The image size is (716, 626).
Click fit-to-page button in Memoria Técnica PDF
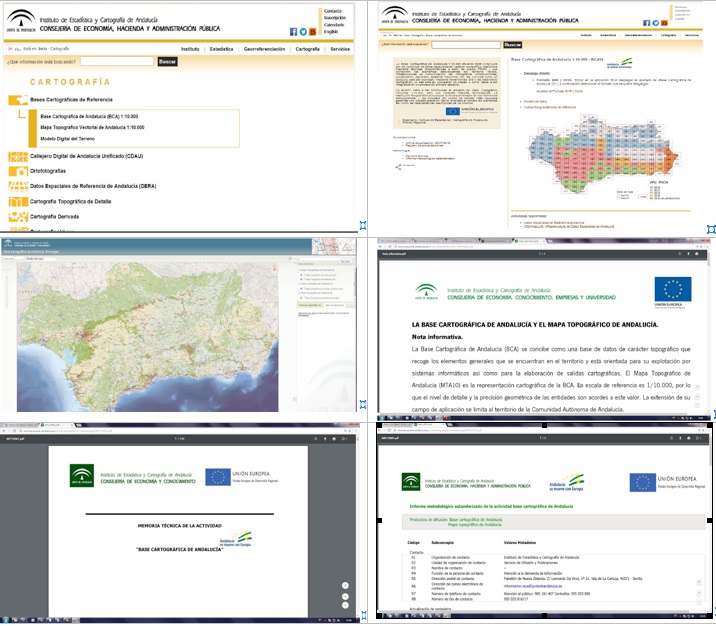pos(345,586)
